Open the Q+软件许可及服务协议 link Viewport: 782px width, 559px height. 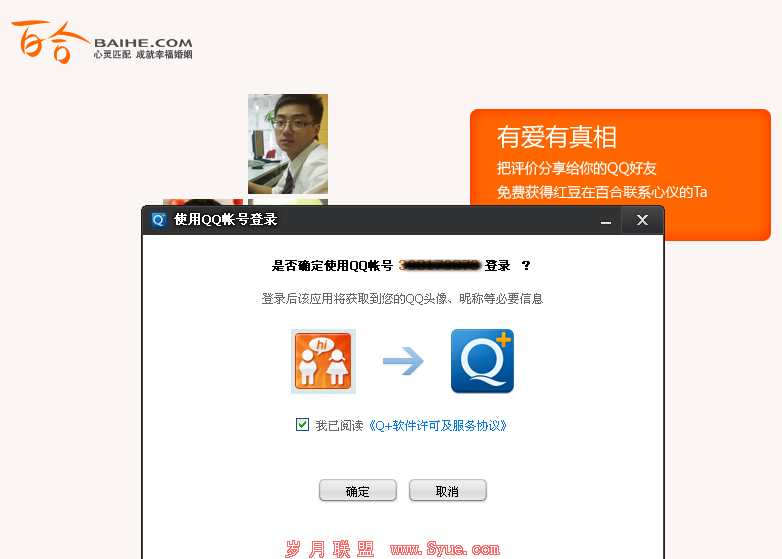pyautogui.click(x=437, y=425)
